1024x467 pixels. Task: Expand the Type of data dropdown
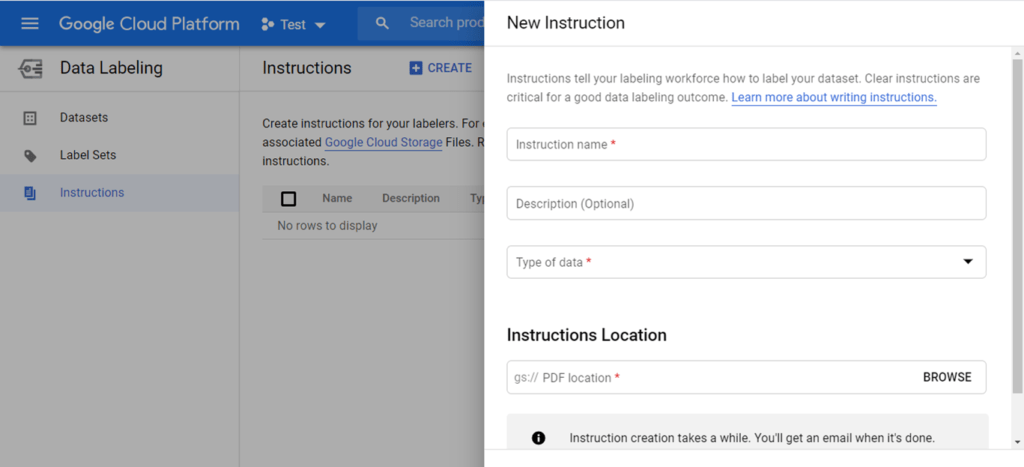[x=746, y=262]
